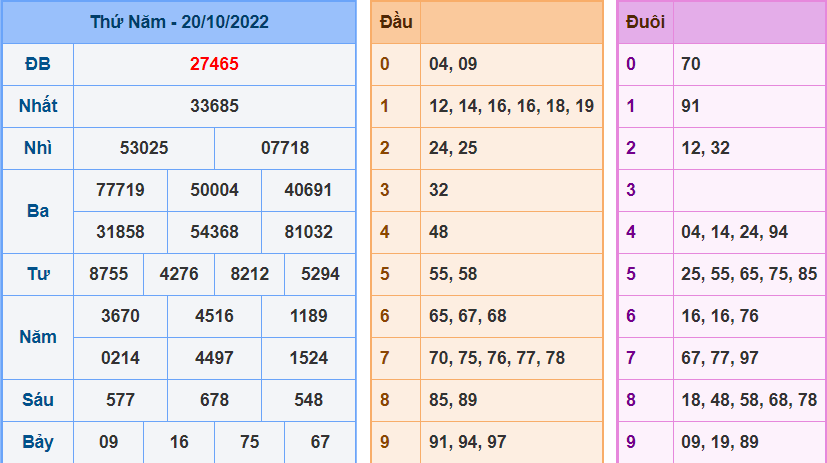Select the Ba prize number 77719
The width and height of the screenshot is (827, 463).
(120, 190)
